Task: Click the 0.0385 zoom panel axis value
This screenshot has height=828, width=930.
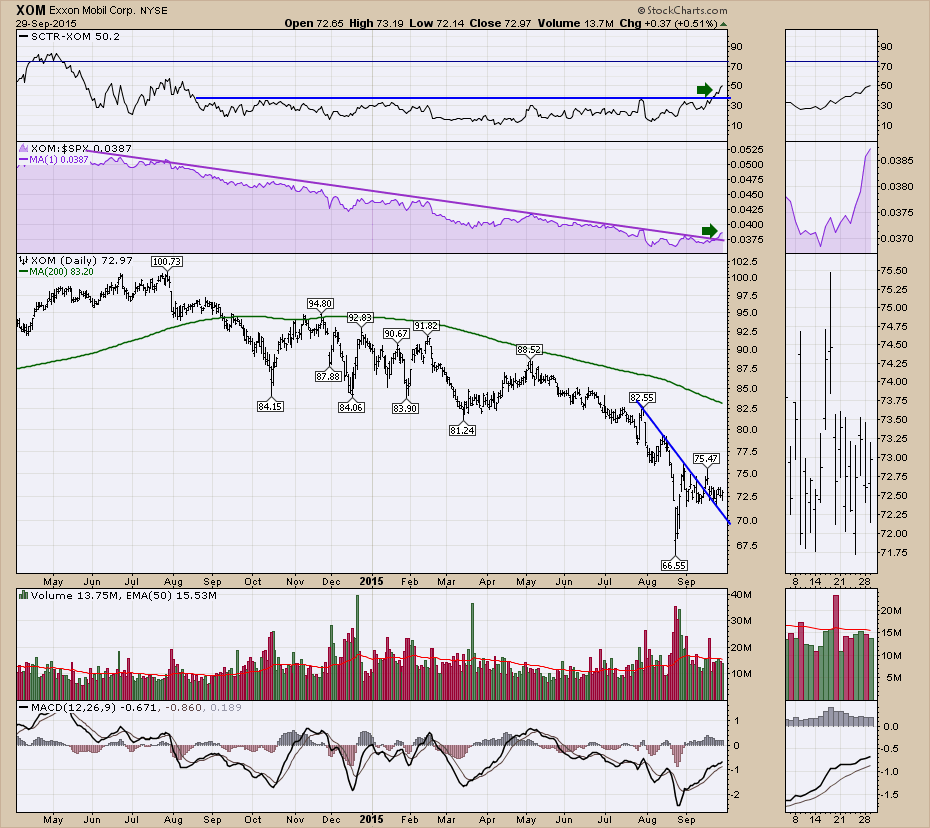Action: coord(897,160)
